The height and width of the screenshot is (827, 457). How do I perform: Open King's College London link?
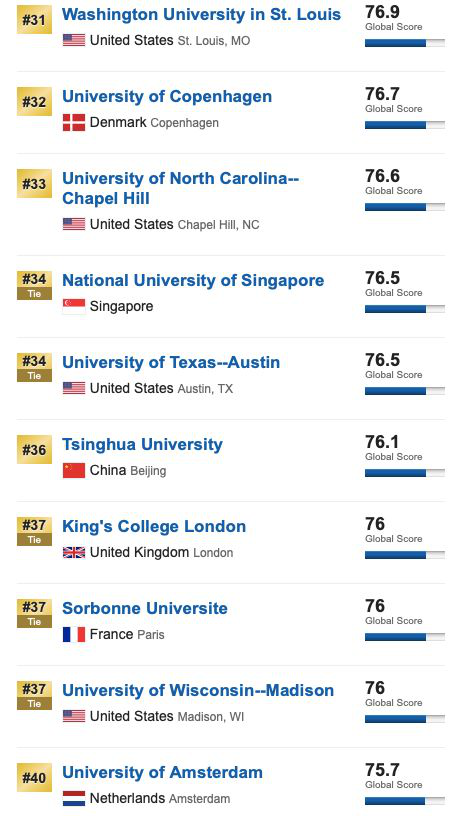(154, 526)
